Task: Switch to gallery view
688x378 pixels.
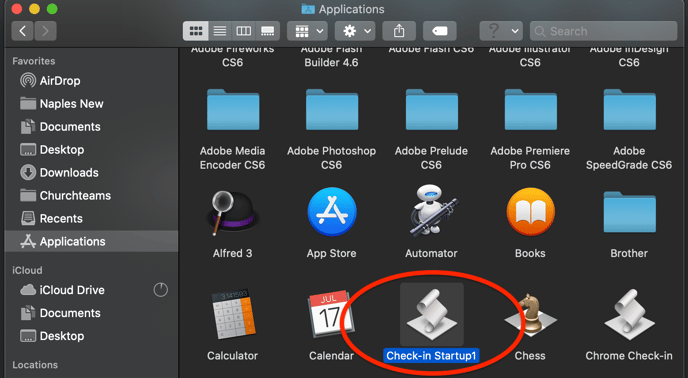Action: tap(268, 31)
